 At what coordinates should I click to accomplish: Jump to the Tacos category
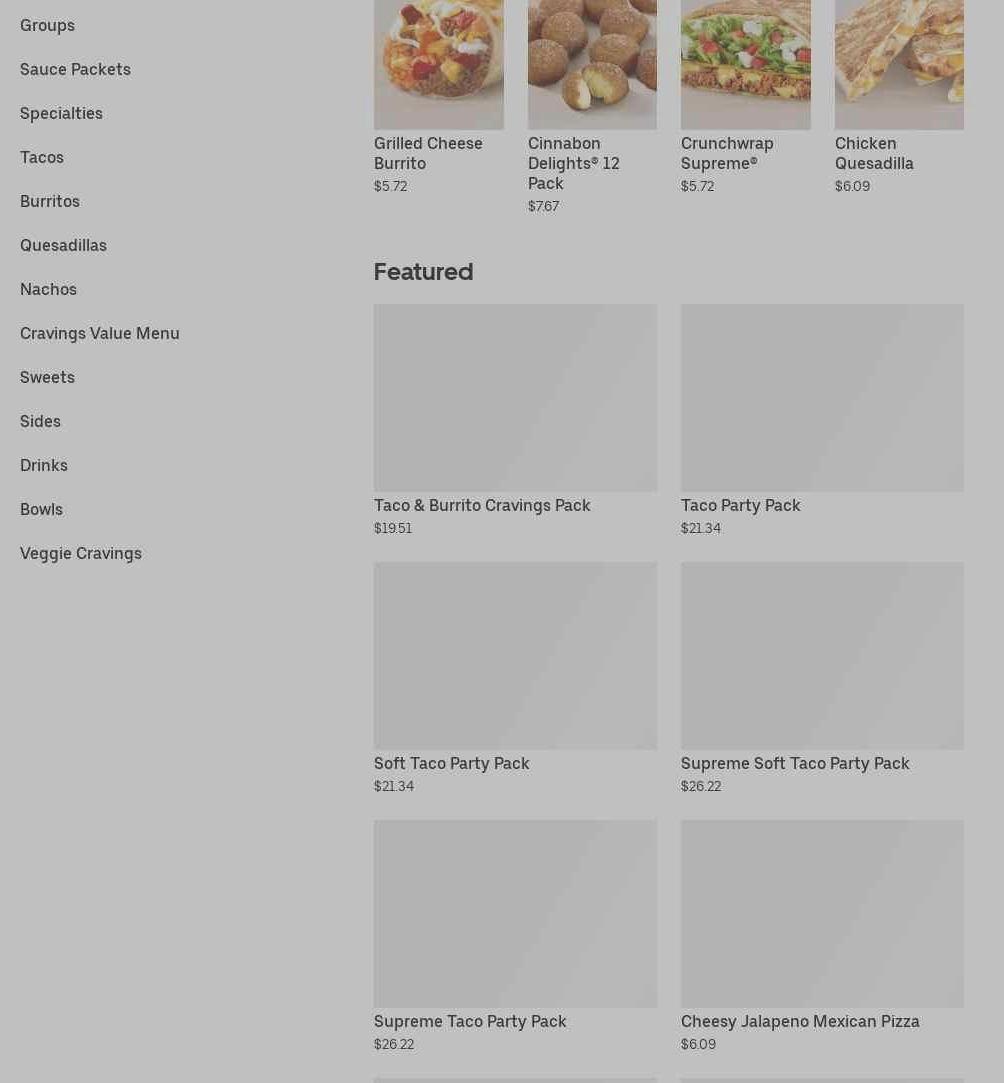tap(41, 157)
